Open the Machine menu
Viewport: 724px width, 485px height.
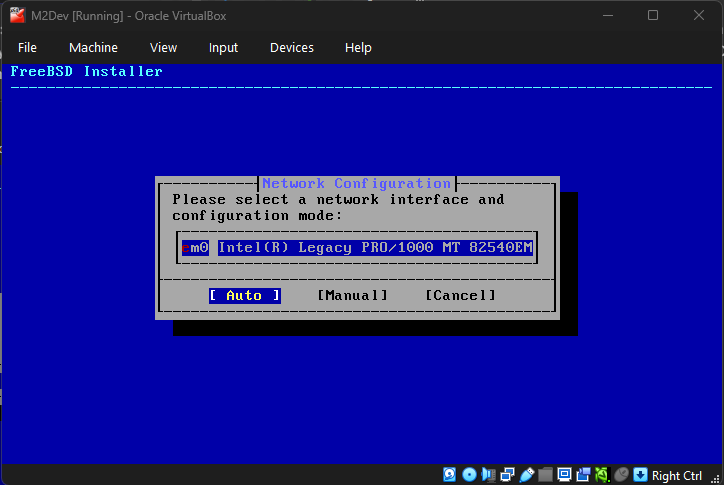coord(93,47)
